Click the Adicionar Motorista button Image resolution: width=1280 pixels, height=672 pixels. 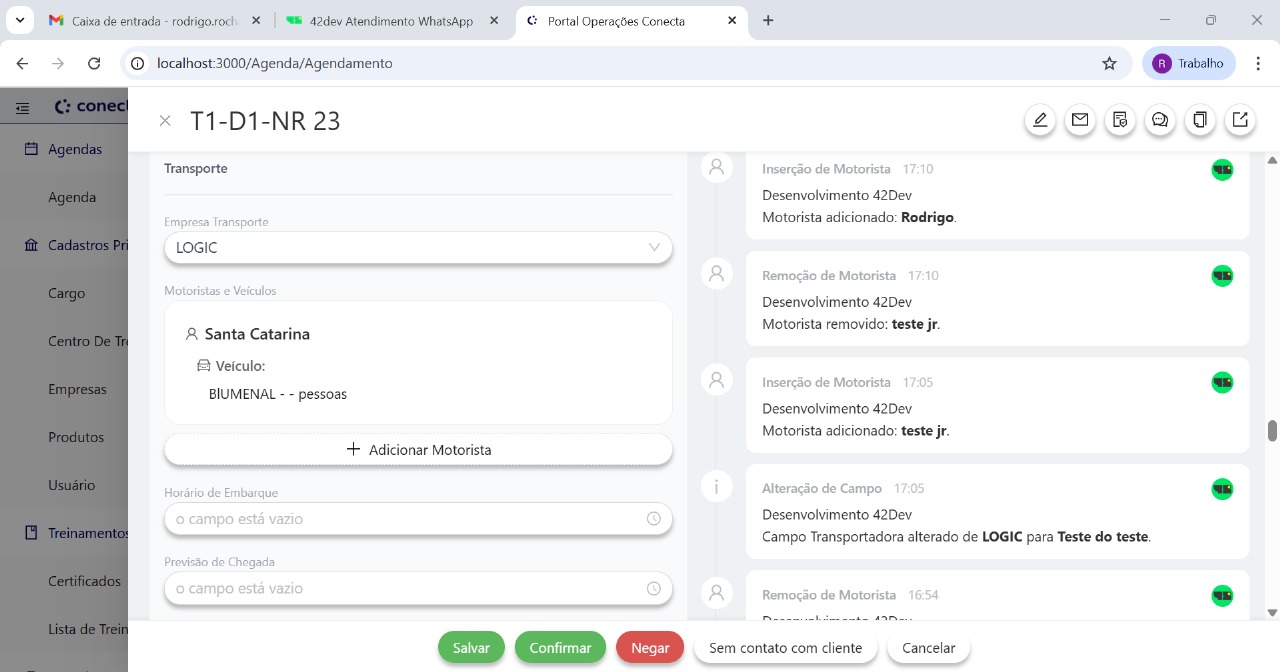pyautogui.click(x=418, y=450)
